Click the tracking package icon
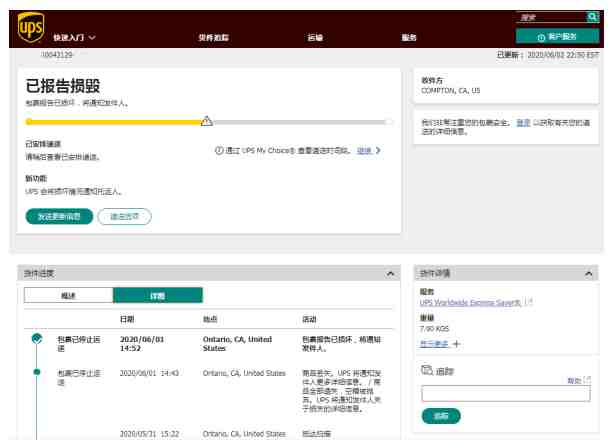This screenshot has width=612, height=440. coord(427,370)
